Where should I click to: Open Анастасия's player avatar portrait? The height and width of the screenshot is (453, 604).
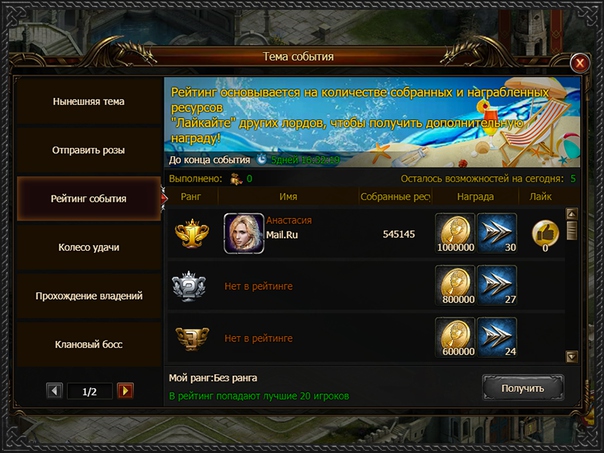point(244,233)
